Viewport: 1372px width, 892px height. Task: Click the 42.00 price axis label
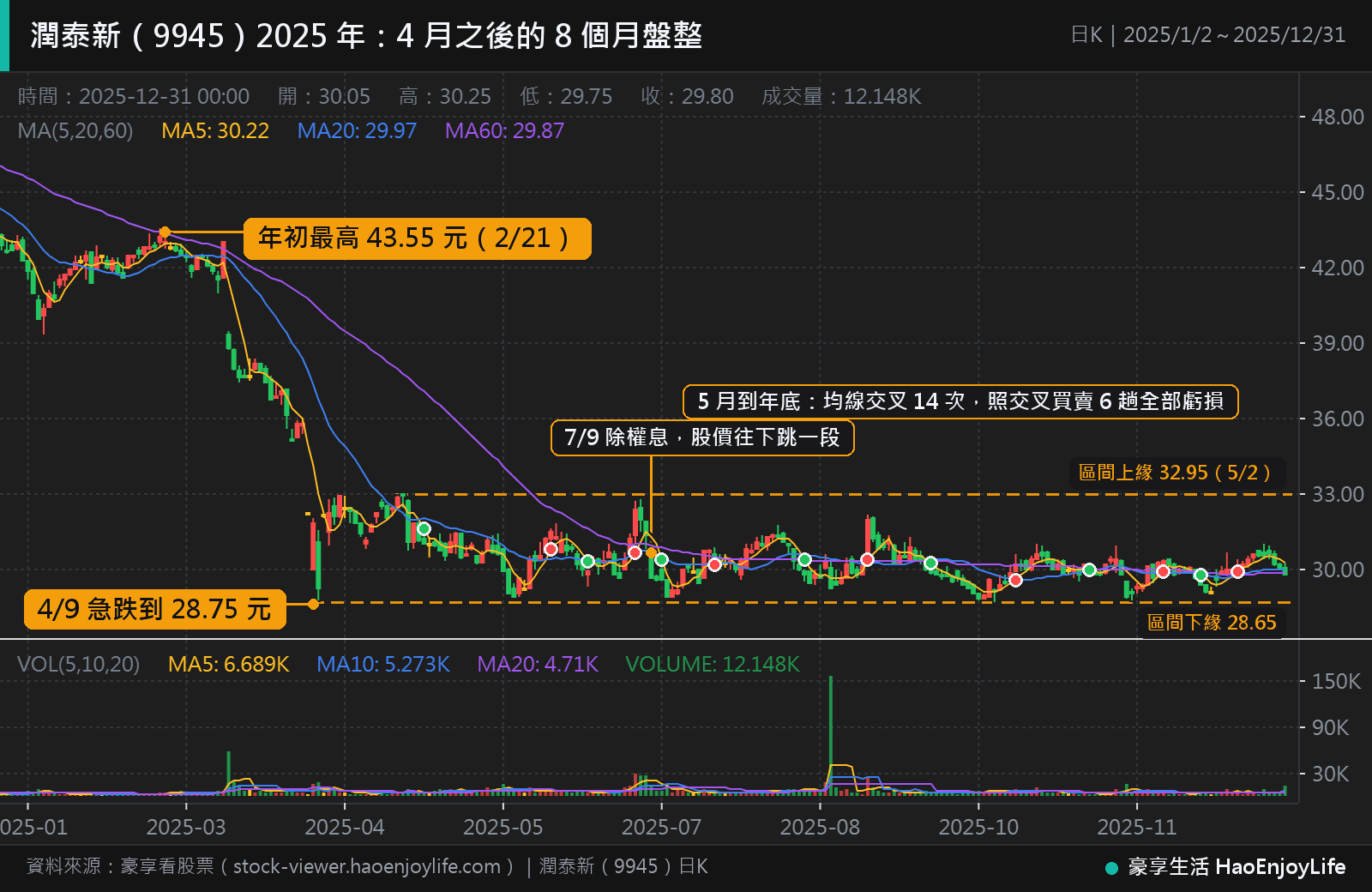click(x=1337, y=268)
